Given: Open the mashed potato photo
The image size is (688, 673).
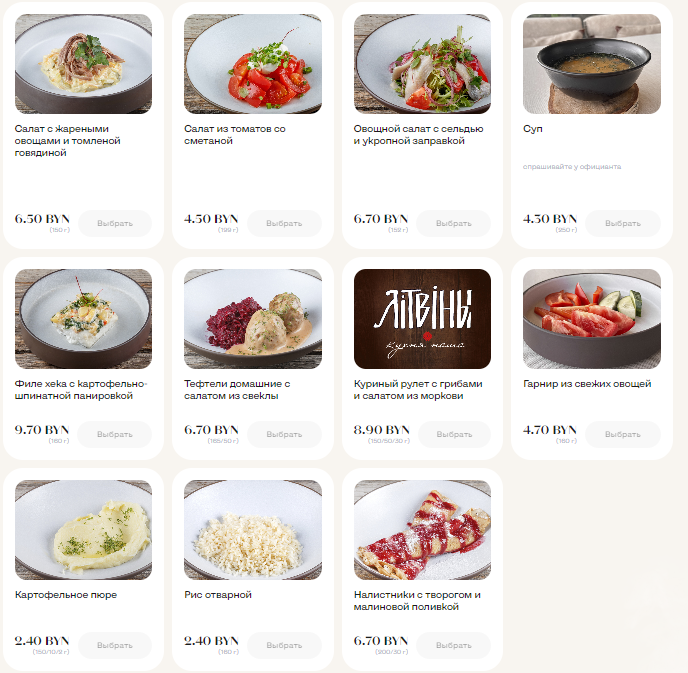Looking at the screenshot, I should [x=83, y=530].
